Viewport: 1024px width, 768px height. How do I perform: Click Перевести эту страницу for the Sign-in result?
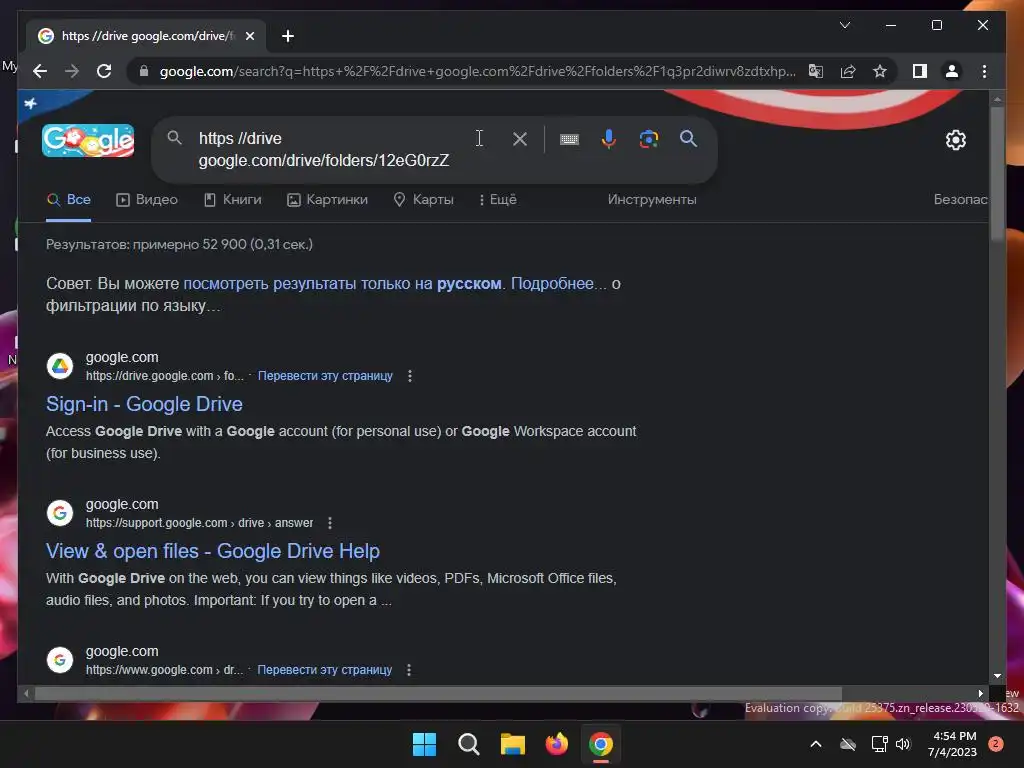tap(325, 376)
